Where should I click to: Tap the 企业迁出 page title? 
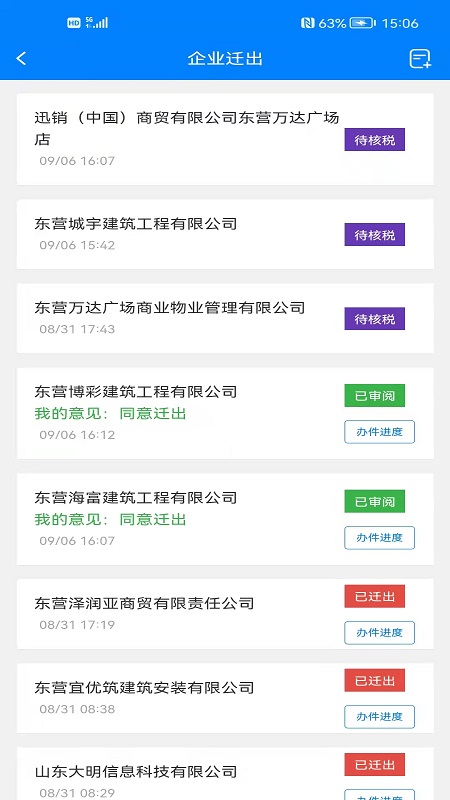pyautogui.click(x=225, y=59)
